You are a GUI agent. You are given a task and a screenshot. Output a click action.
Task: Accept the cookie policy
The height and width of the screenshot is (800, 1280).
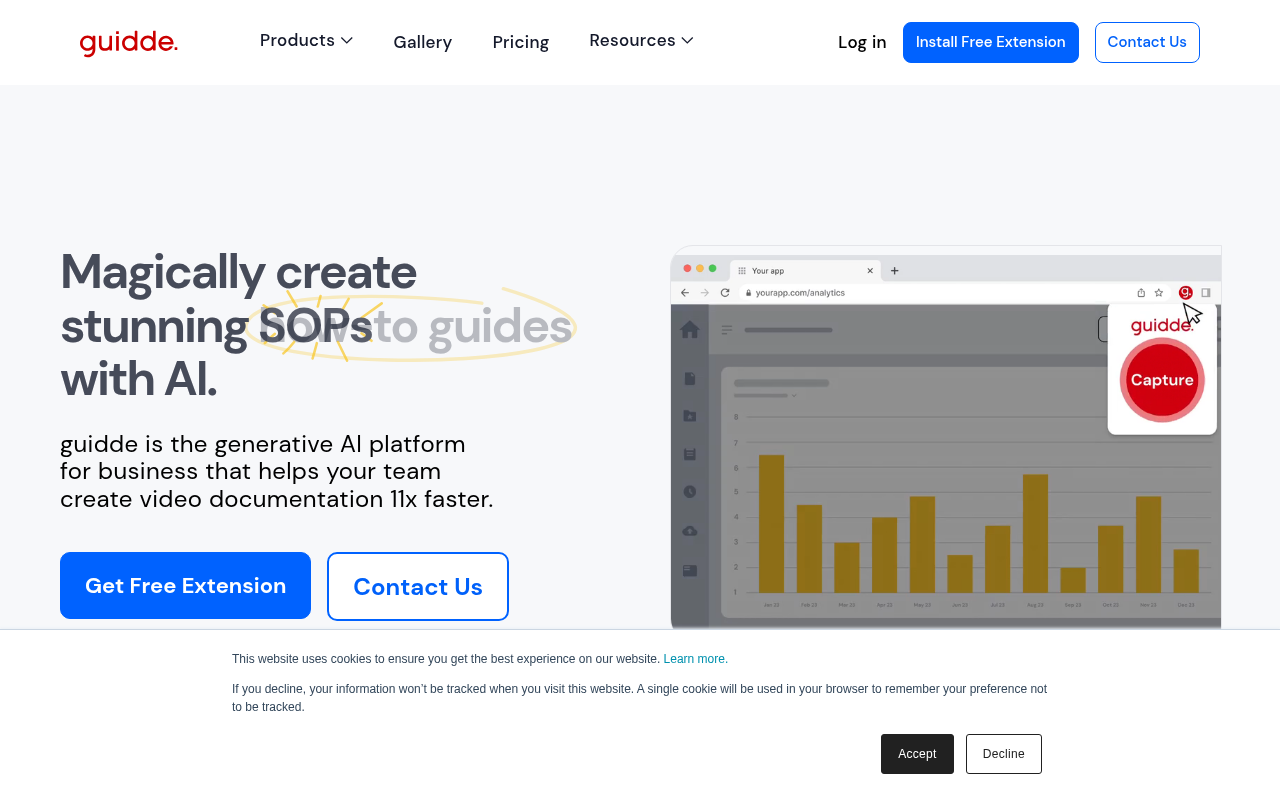[916, 753]
